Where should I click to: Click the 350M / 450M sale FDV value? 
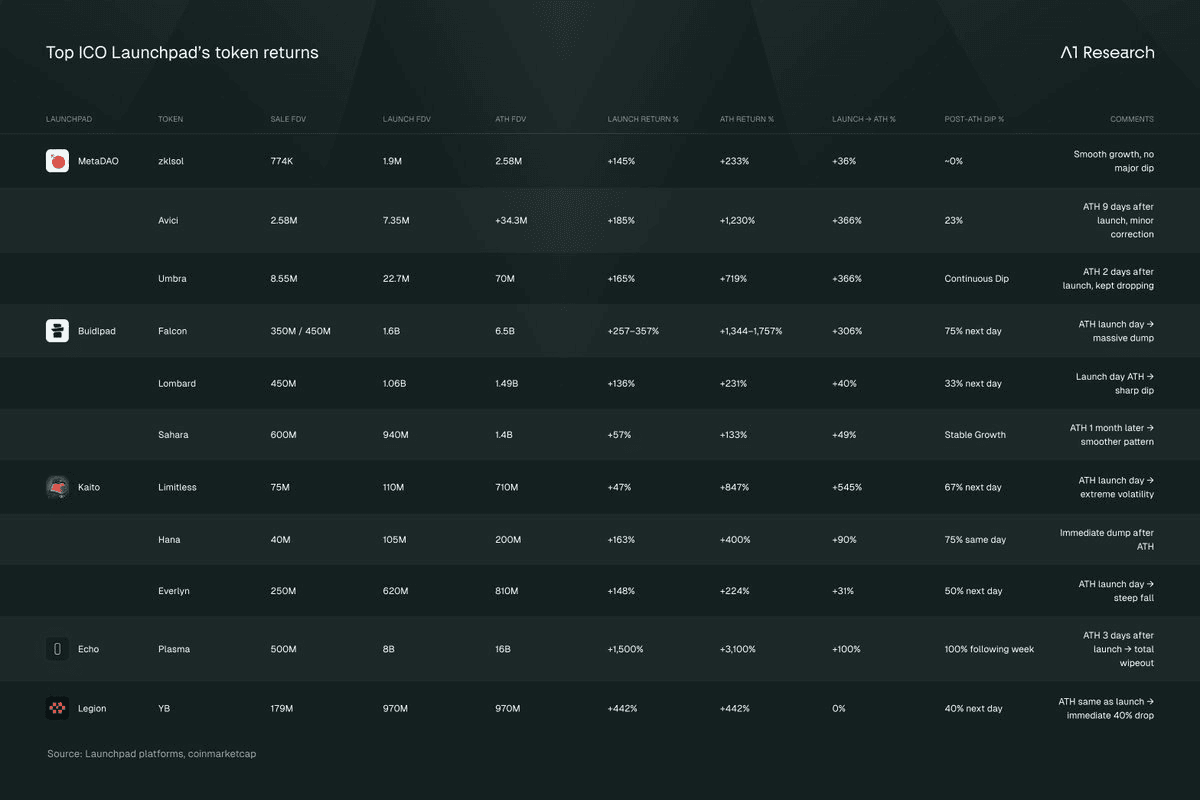tap(300, 331)
